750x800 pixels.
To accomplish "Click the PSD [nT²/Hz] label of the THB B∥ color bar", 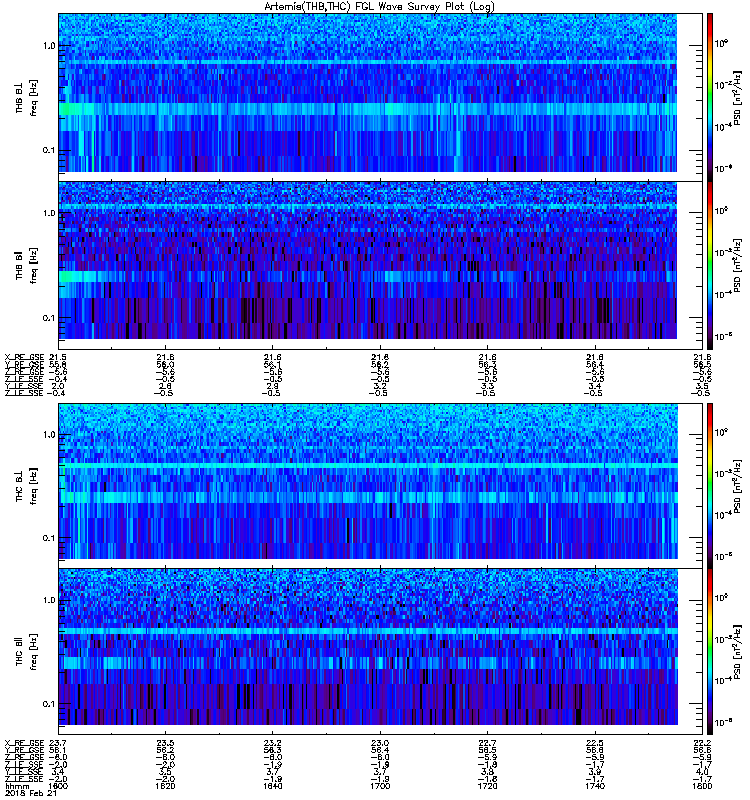I will 737,265.
